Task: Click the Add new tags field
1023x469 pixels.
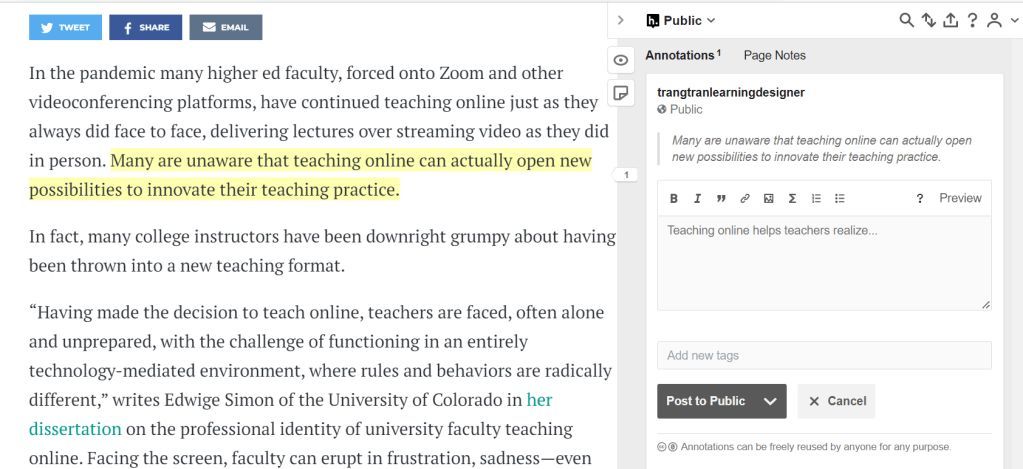Action: [x=824, y=355]
